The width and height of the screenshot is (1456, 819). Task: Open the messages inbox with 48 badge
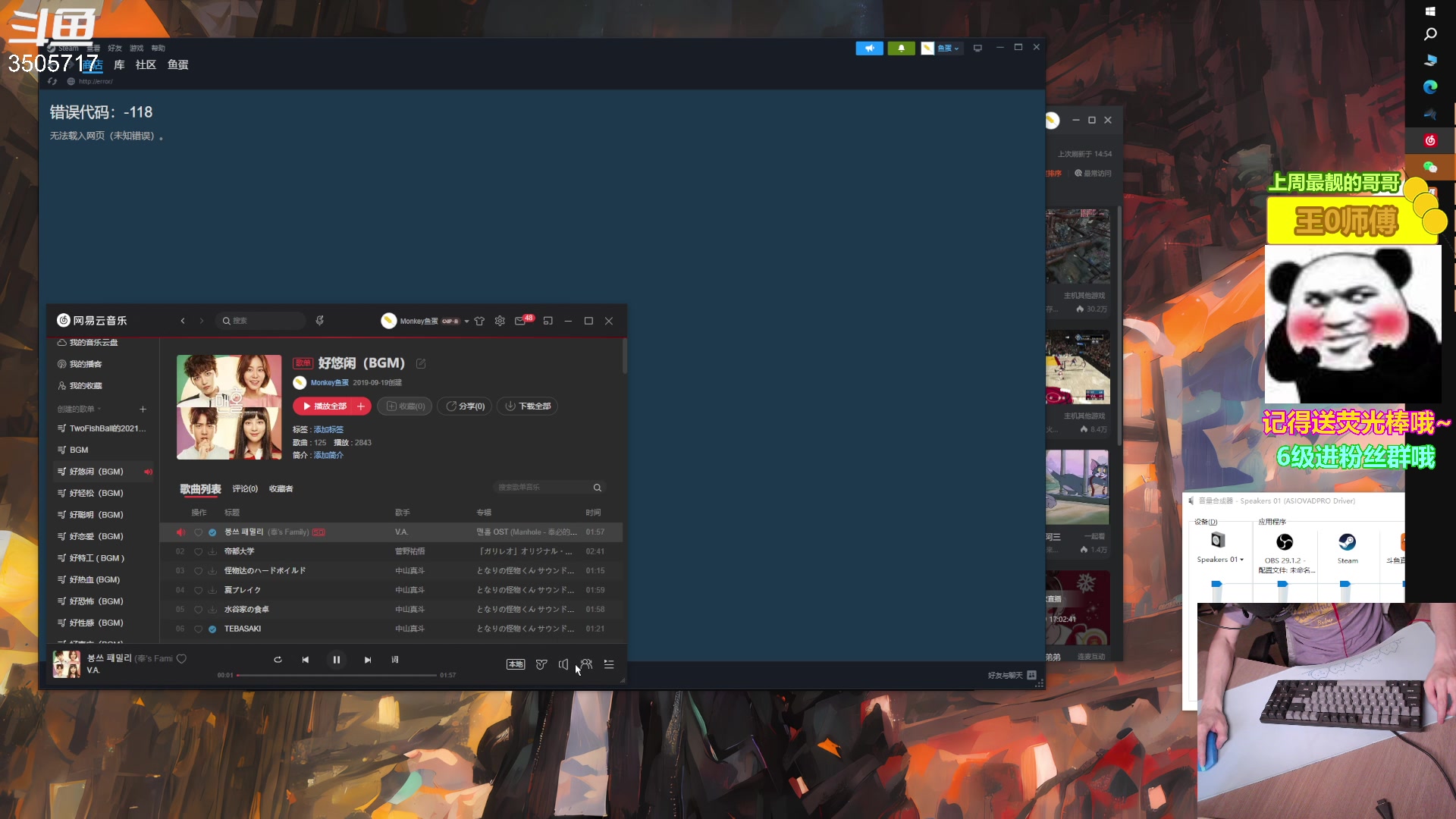pyautogui.click(x=520, y=321)
